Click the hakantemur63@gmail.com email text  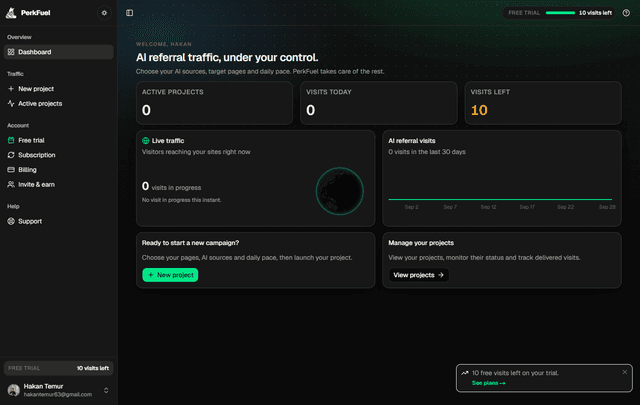(58, 394)
